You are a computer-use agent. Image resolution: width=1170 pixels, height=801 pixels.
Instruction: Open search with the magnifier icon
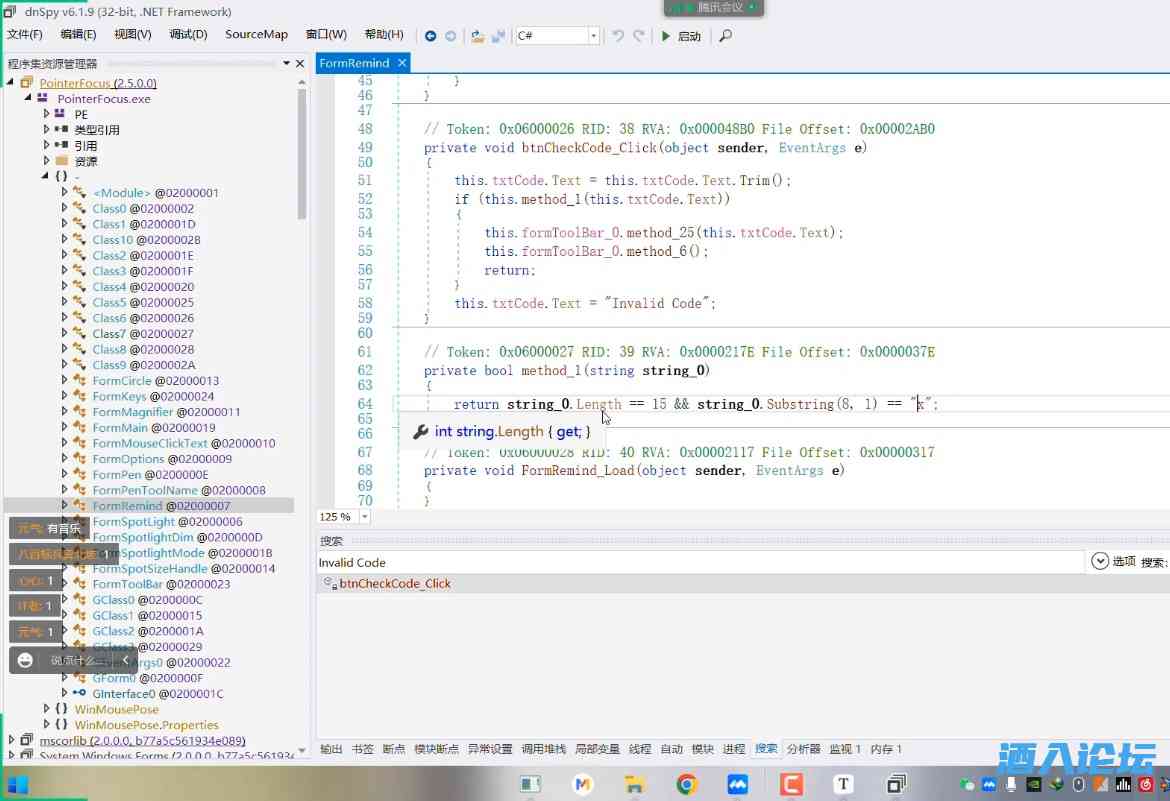click(725, 36)
